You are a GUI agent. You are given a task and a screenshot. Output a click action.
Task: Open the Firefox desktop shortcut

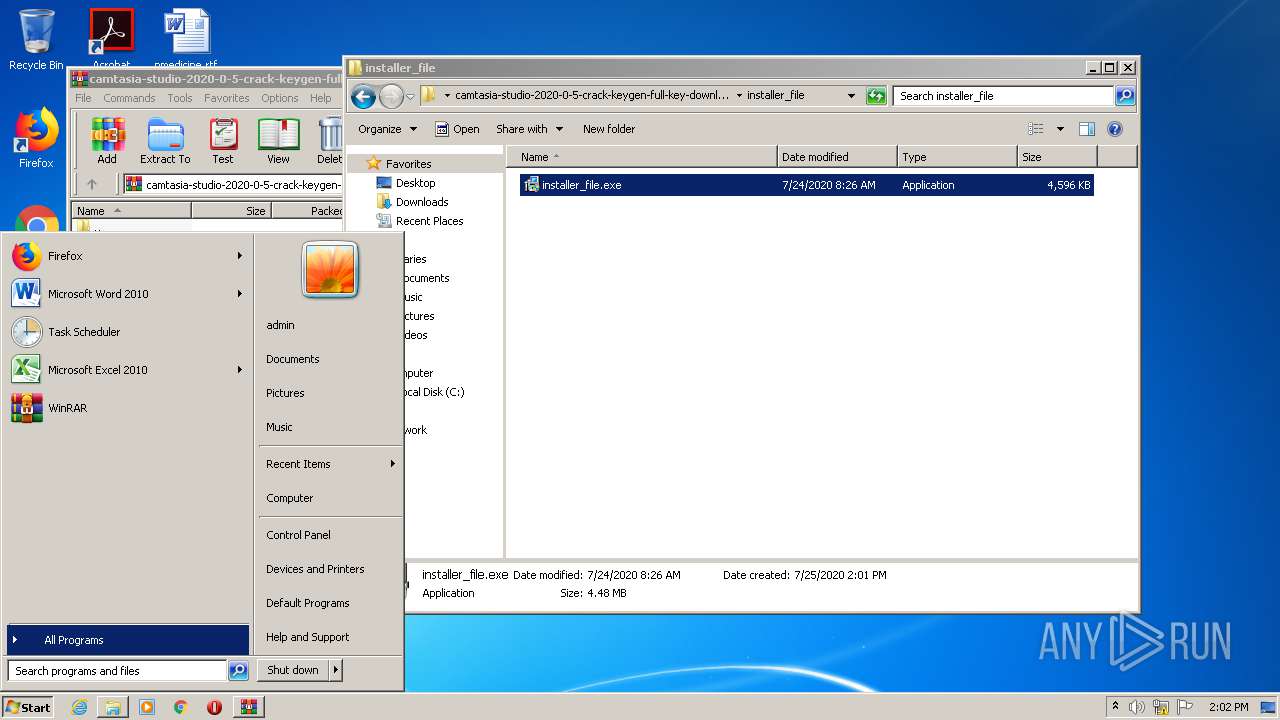click(36, 138)
